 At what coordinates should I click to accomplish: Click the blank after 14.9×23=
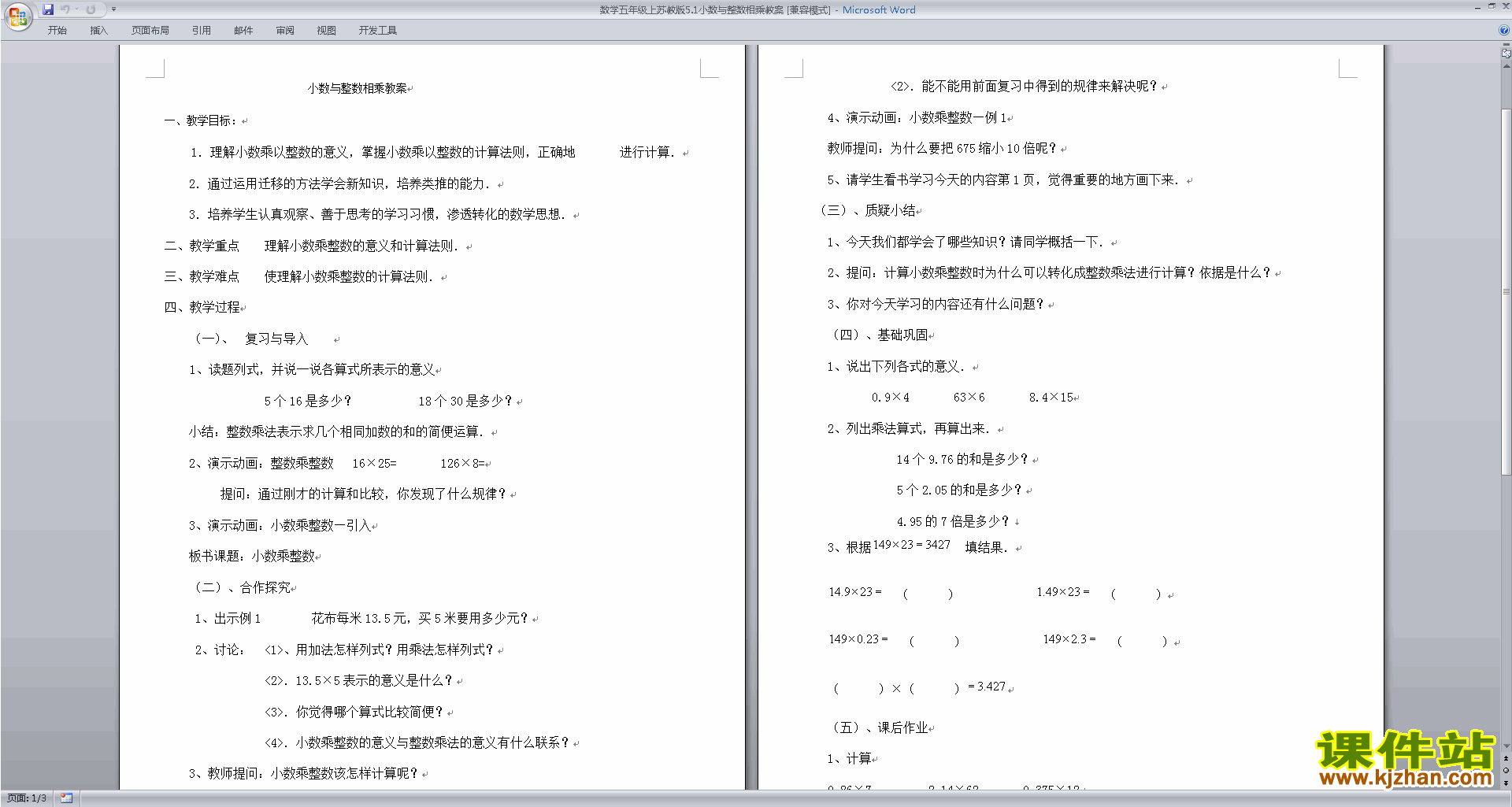tap(928, 594)
